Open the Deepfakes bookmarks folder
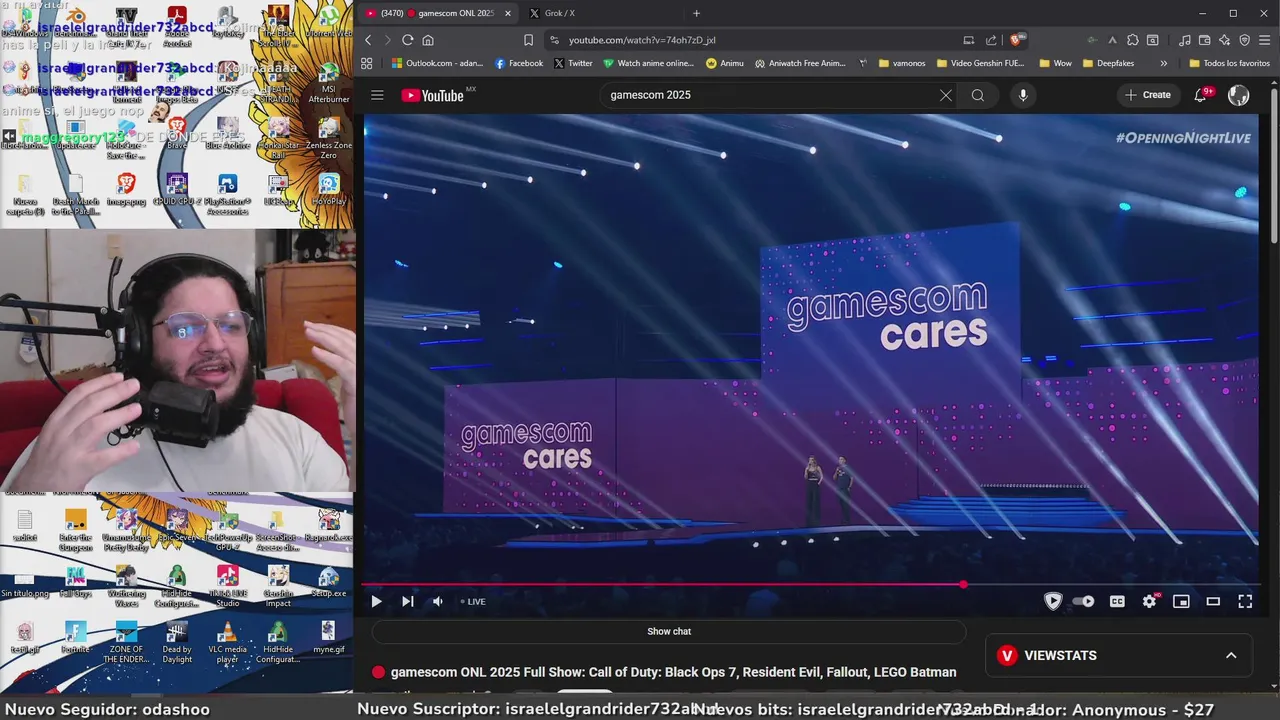Screen dimensions: 1280x720 point(1108,63)
